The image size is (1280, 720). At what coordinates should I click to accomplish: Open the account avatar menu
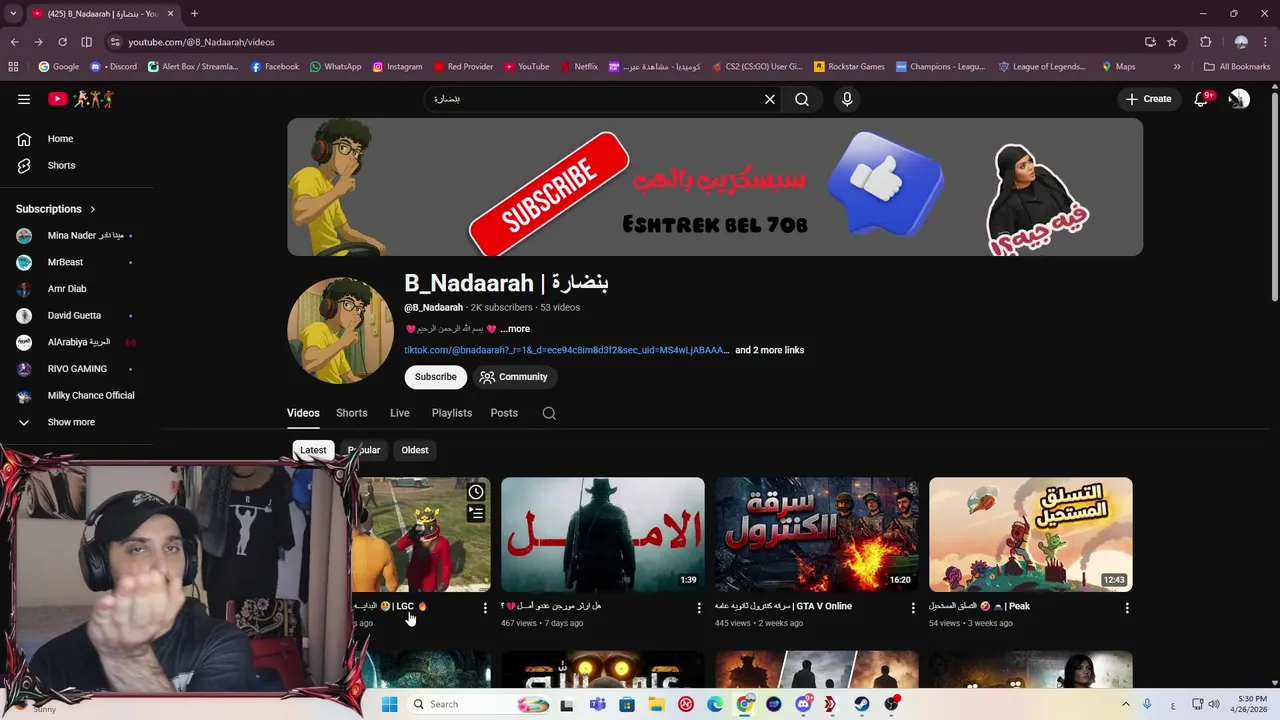1239,99
